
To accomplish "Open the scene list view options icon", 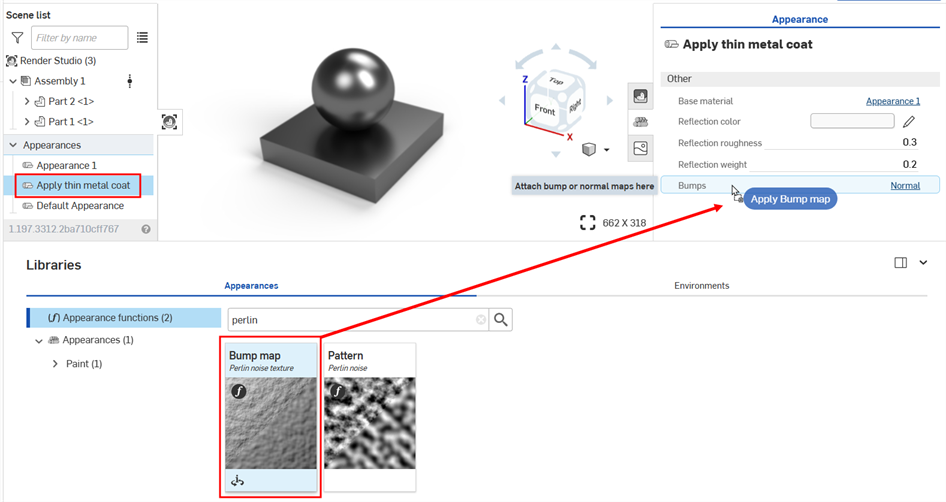I will coord(142,38).
